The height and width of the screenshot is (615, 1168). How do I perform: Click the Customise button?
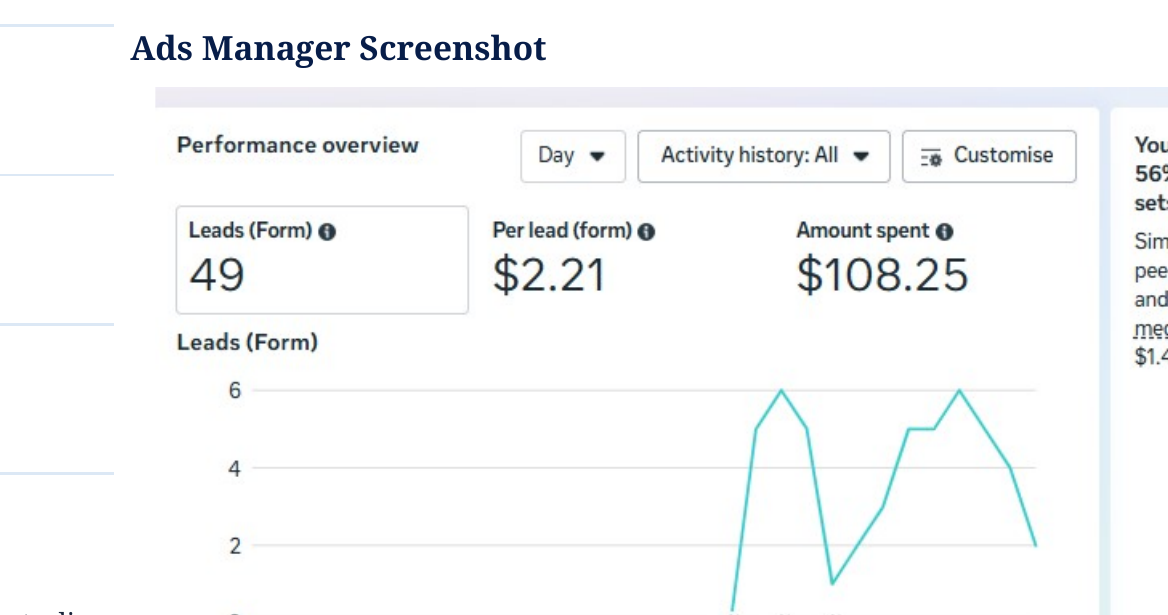click(x=989, y=156)
